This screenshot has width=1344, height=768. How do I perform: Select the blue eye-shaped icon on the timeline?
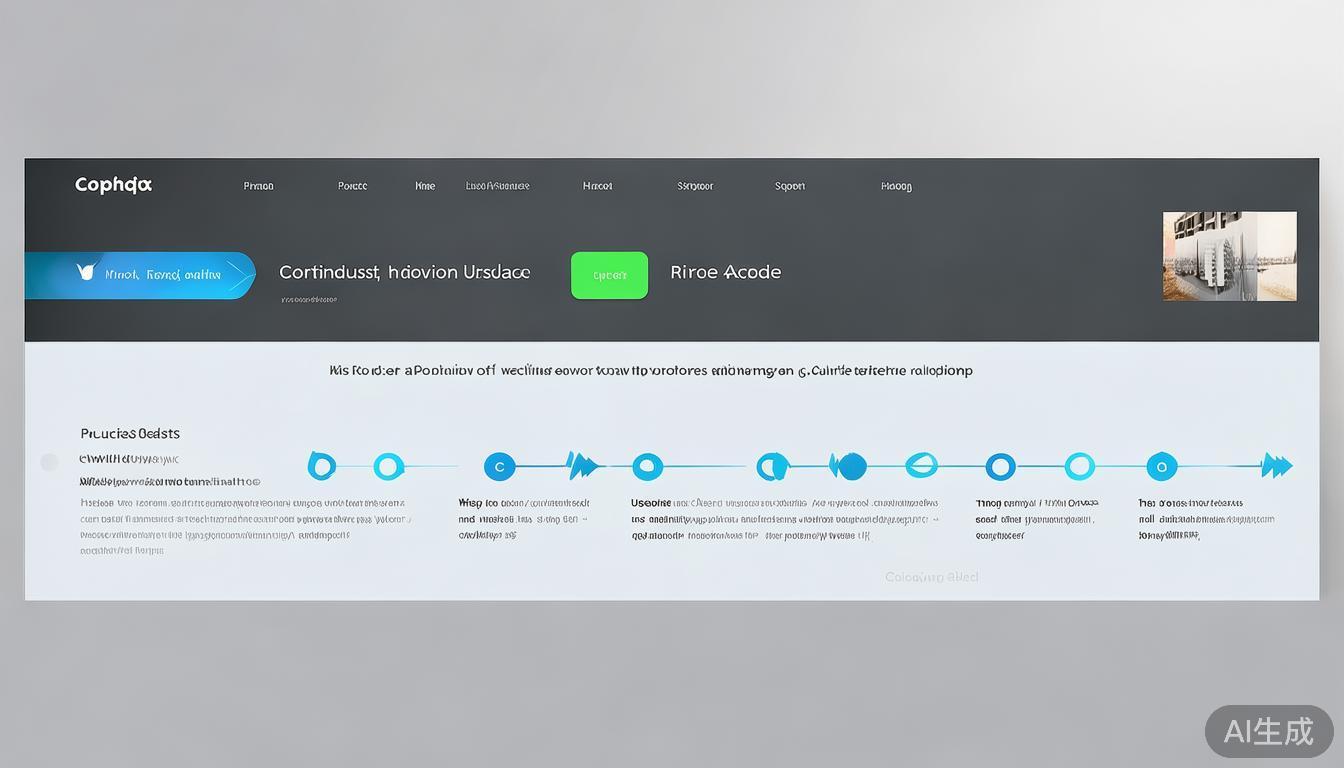tap(921, 464)
